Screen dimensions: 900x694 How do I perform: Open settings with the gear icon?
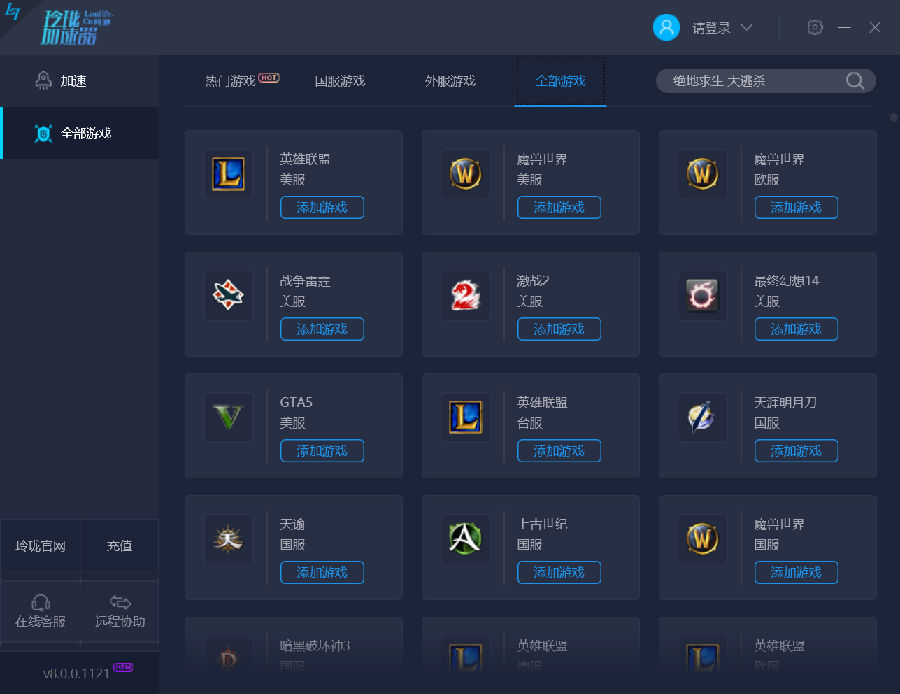815,28
